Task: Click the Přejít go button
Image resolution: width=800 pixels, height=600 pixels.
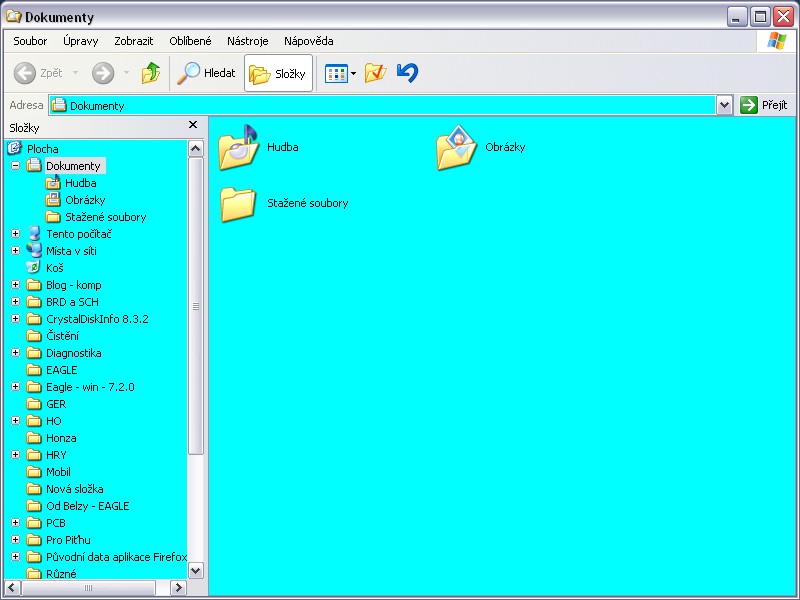Action: point(764,105)
